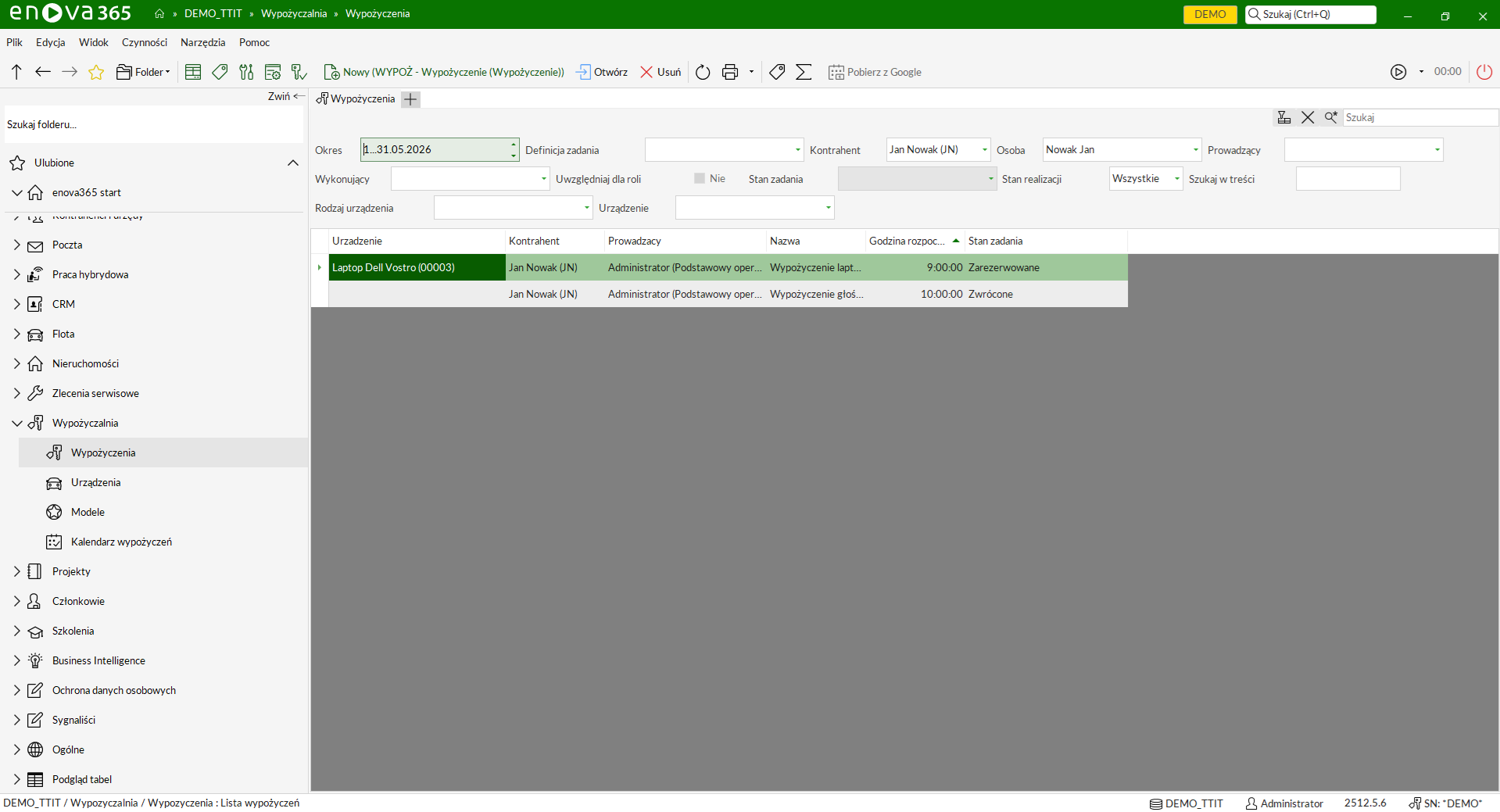The image size is (1500, 812).
Task: Open Urządzenia in the sidebar
Action: 95,483
